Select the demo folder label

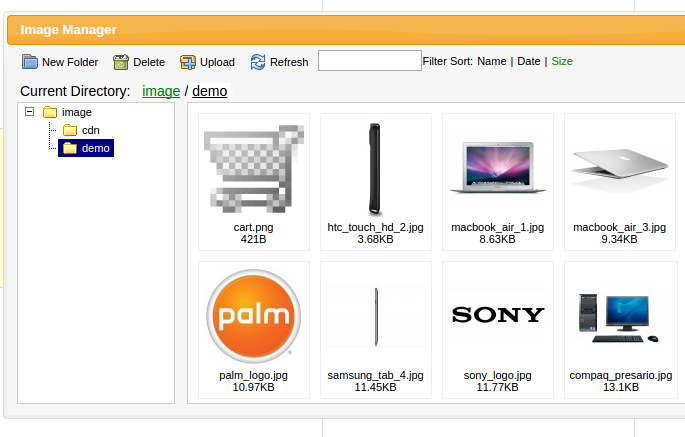tap(96, 148)
